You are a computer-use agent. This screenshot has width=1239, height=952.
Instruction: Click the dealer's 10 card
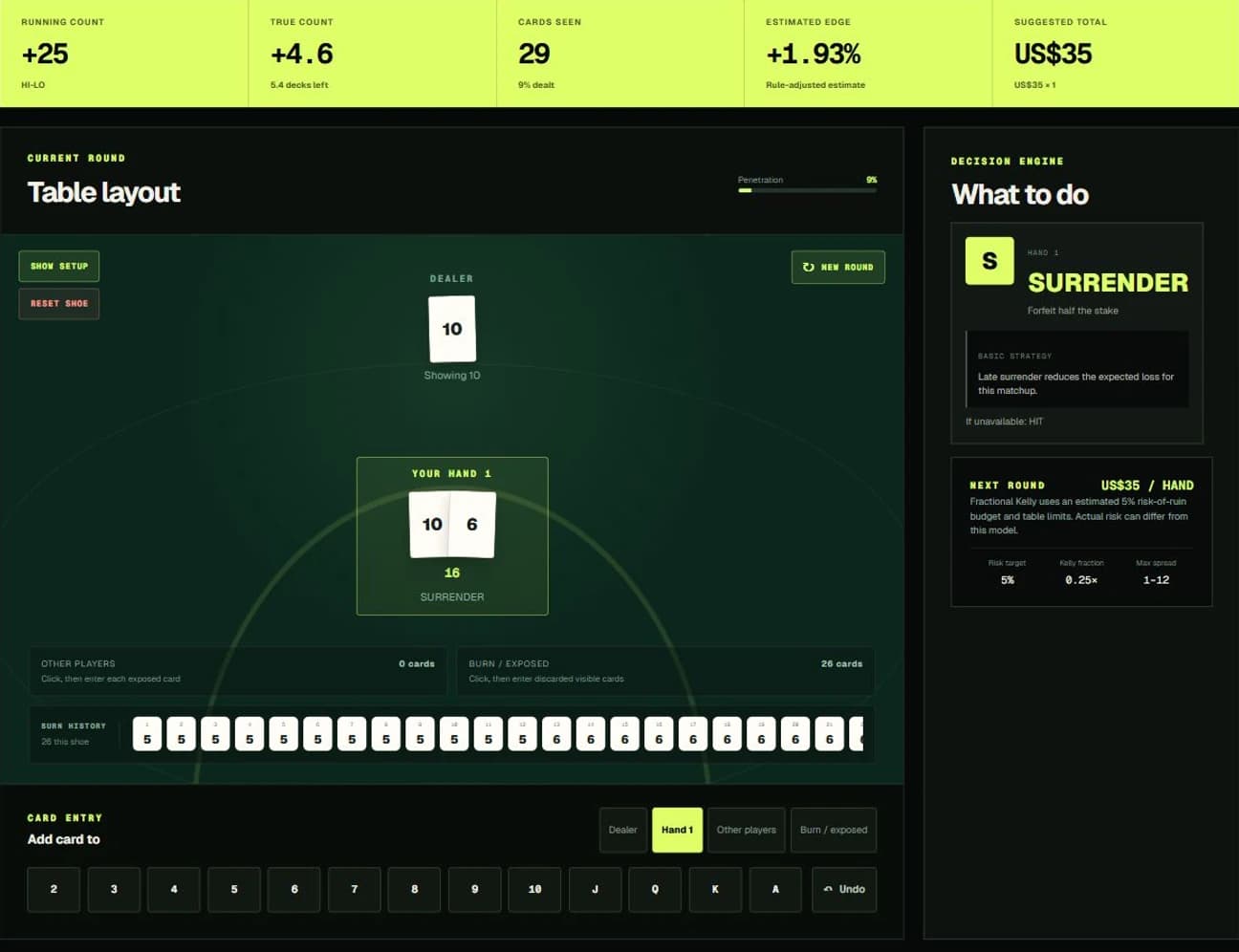point(452,329)
